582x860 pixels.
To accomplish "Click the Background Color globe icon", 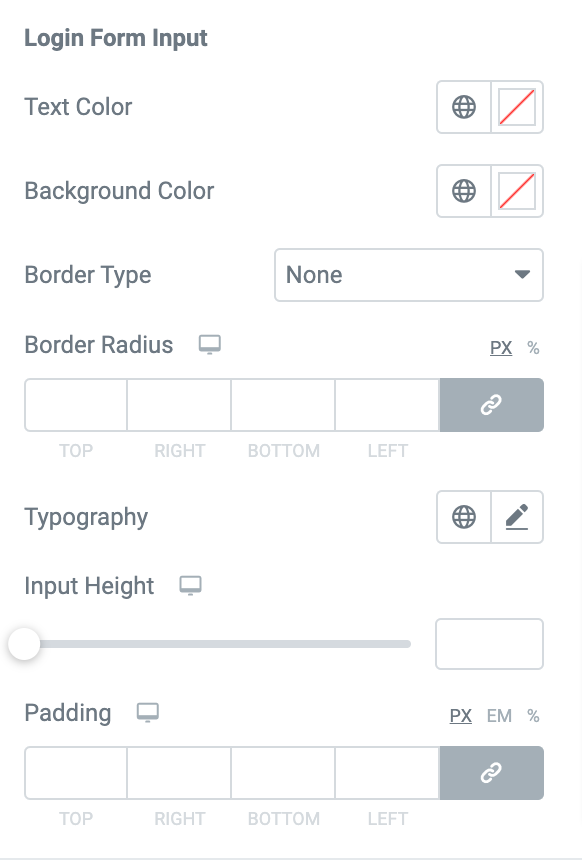I will coord(464,190).
